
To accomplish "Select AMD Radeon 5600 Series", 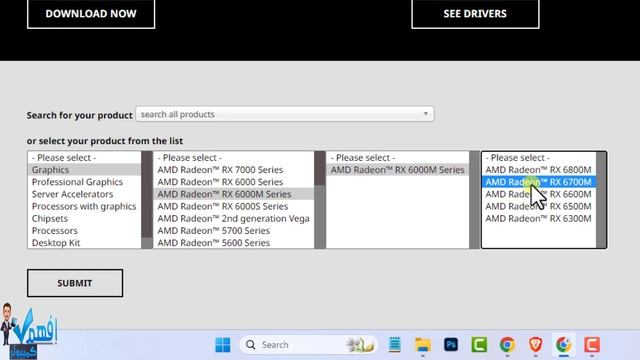I will [234, 243].
